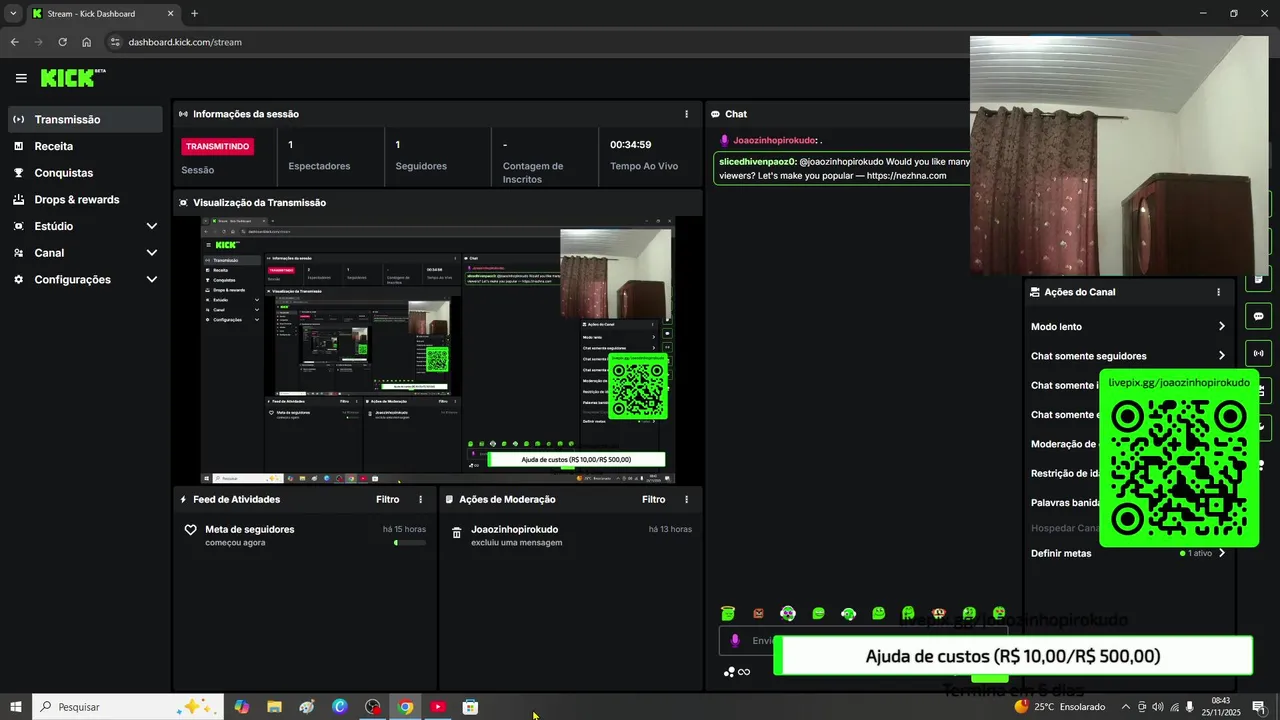This screenshot has height=720, width=1280.
Task: Open the Definir metas setting
Action: point(1128,553)
